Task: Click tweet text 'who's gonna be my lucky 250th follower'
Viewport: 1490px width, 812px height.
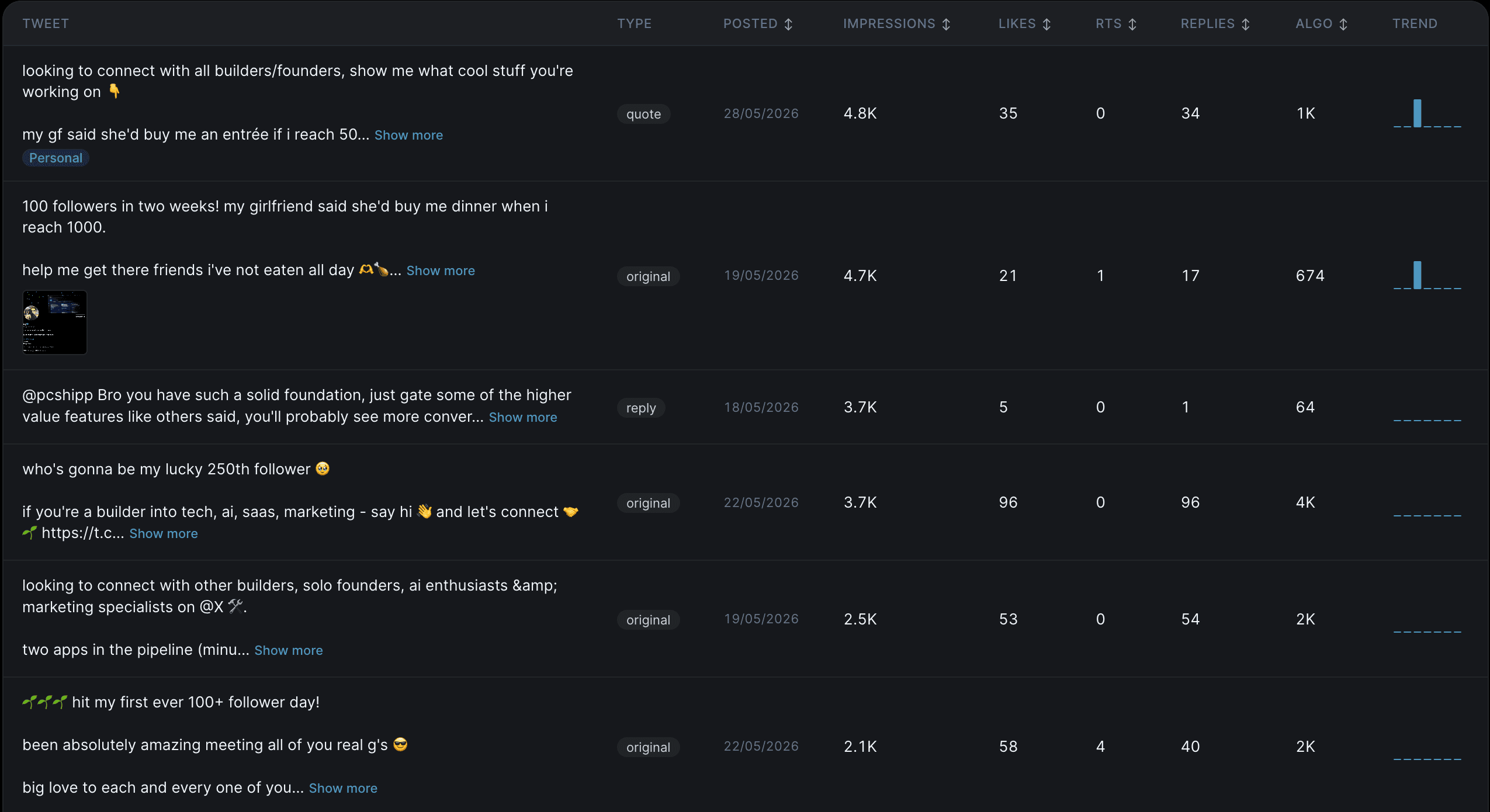Action: coord(176,469)
